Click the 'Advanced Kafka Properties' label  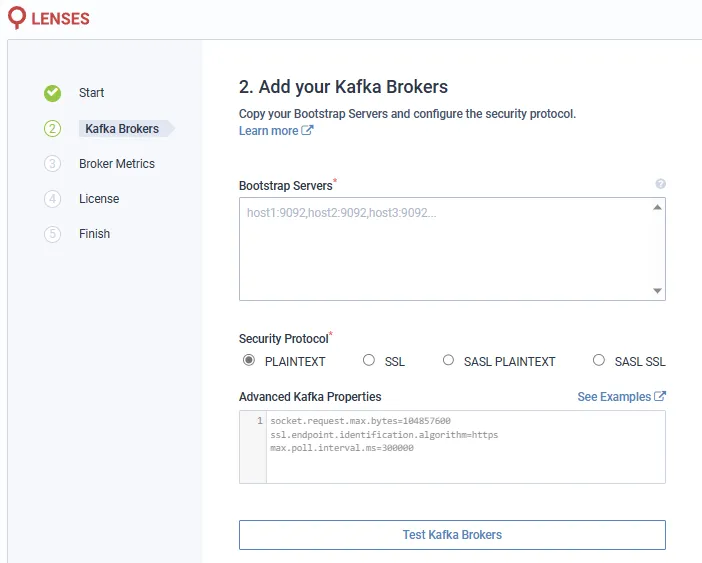click(x=310, y=397)
